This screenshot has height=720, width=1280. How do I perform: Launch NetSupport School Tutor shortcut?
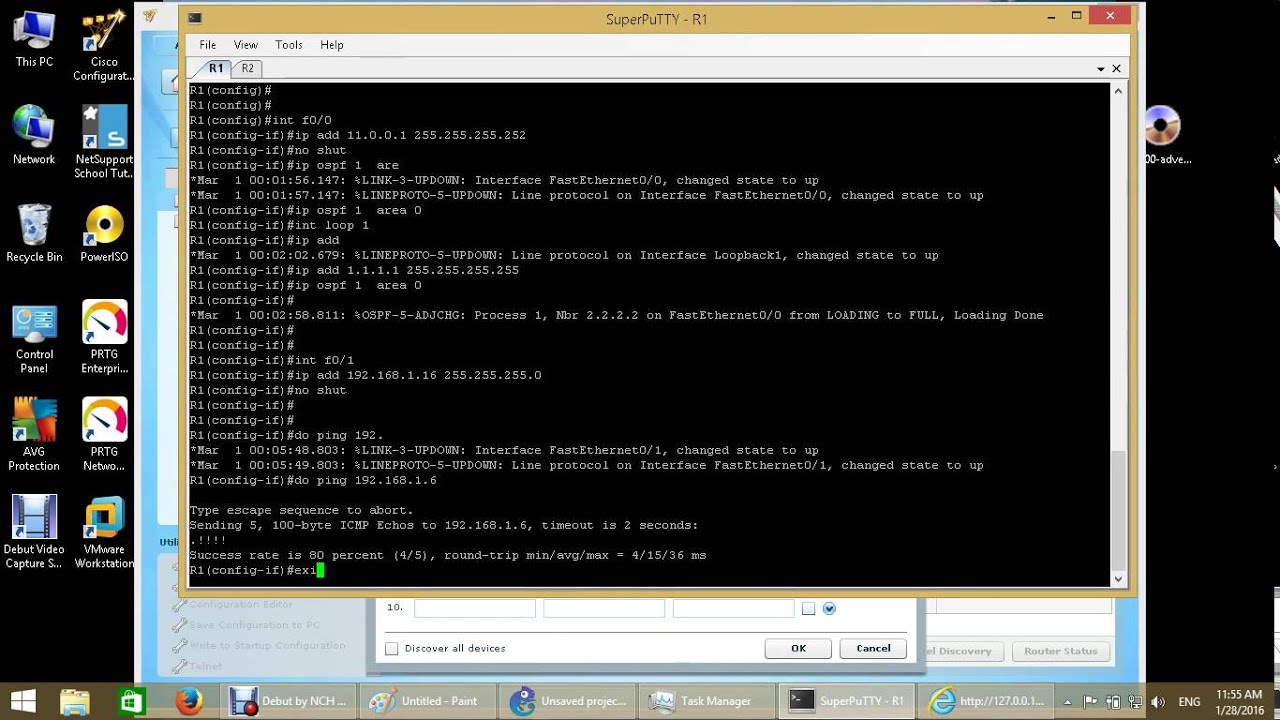tap(104, 142)
